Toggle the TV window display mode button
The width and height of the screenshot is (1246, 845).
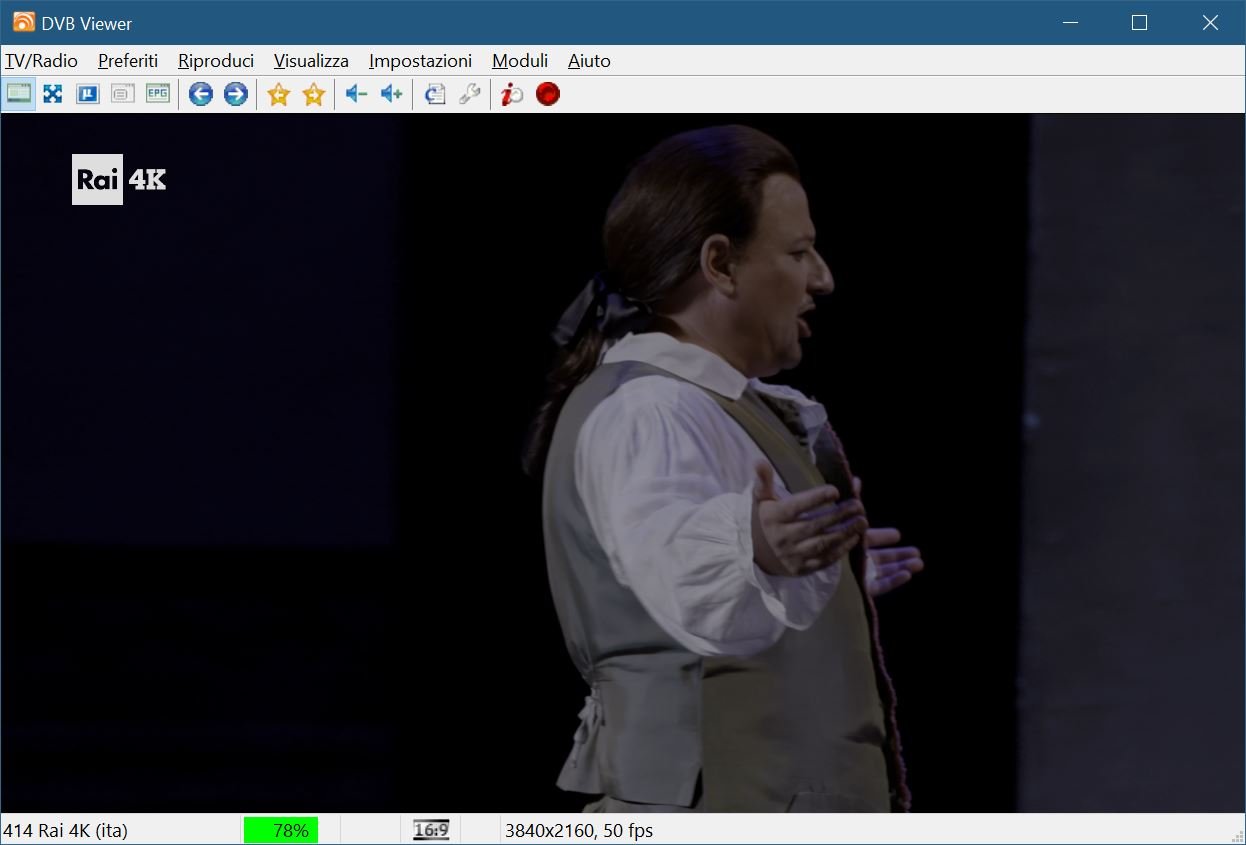19,94
